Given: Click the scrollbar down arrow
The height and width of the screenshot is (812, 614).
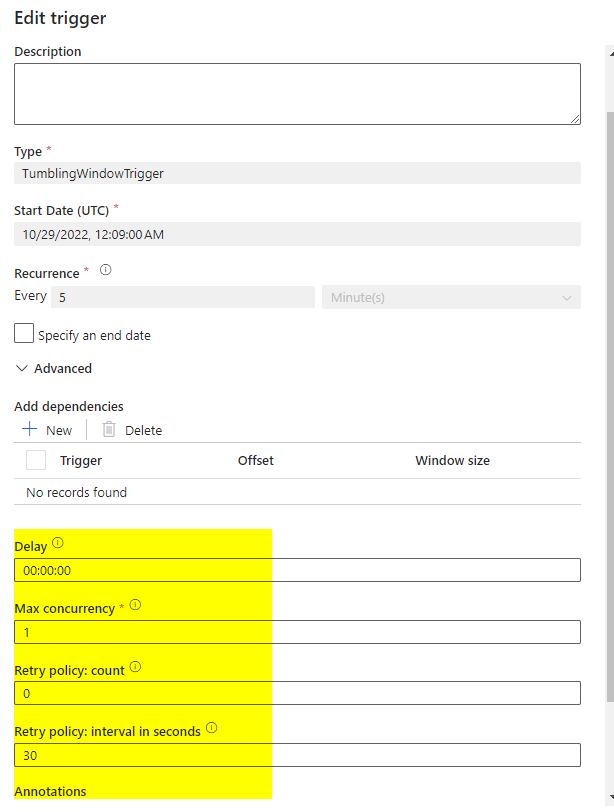Looking at the screenshot, I should (611, 798).
